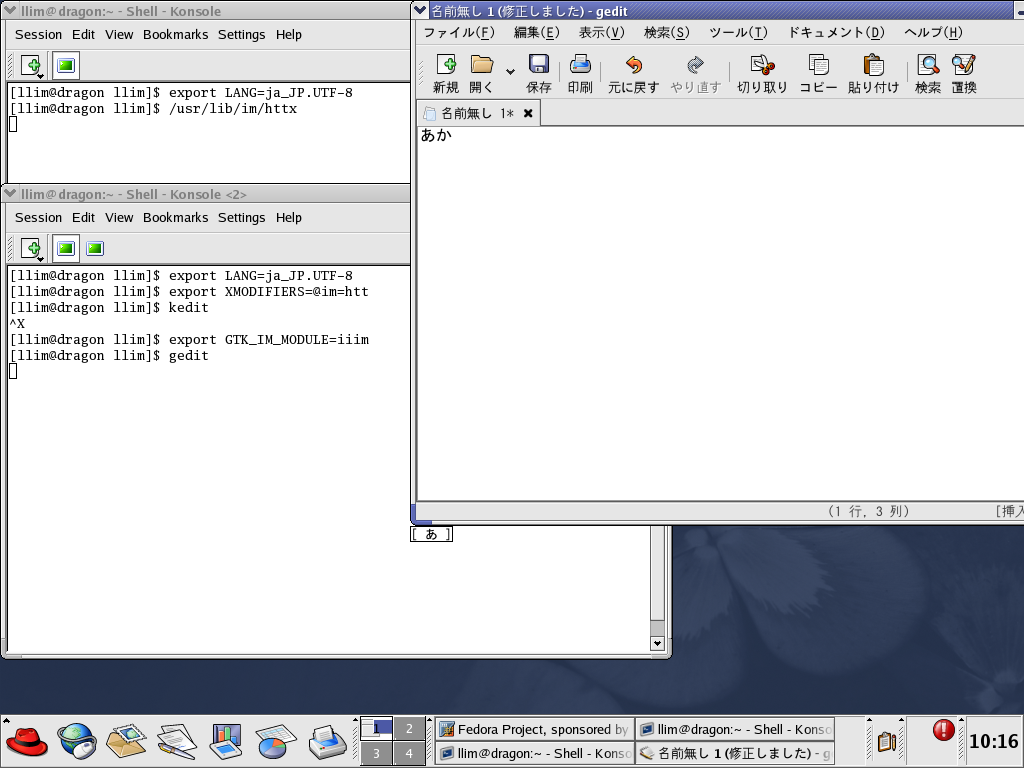Click the gedit New document (新規) icon

446,65
